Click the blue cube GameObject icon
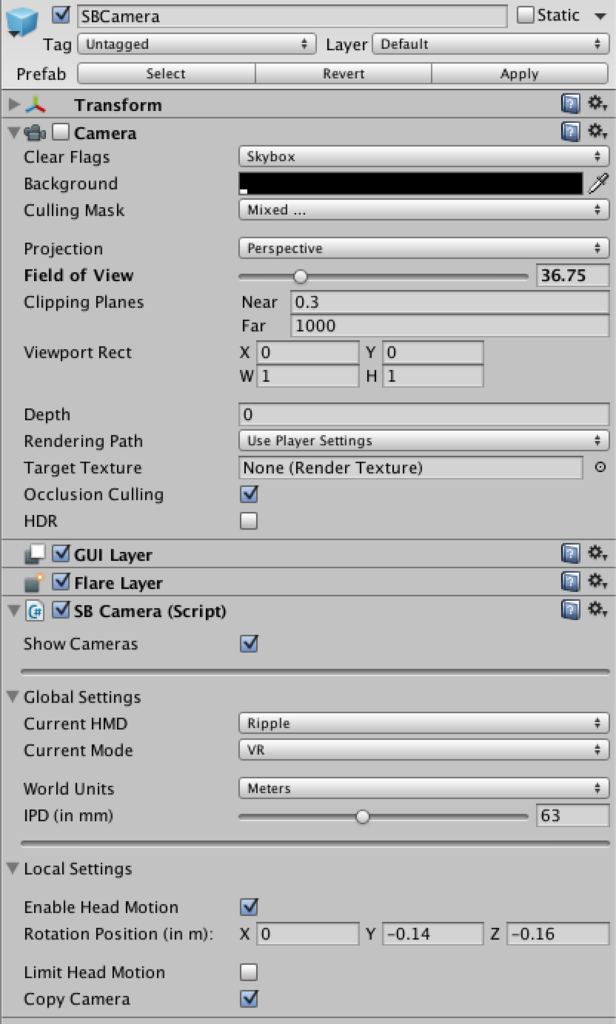The image size is (616, 1024). pyautogui.click(x=22, y=22)
